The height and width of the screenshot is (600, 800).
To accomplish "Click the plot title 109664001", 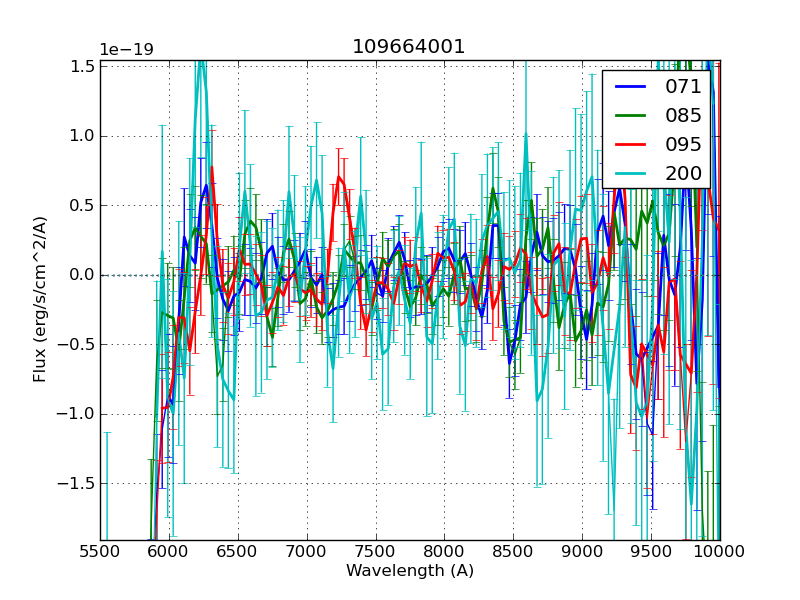I will click(x=409, y=47).
